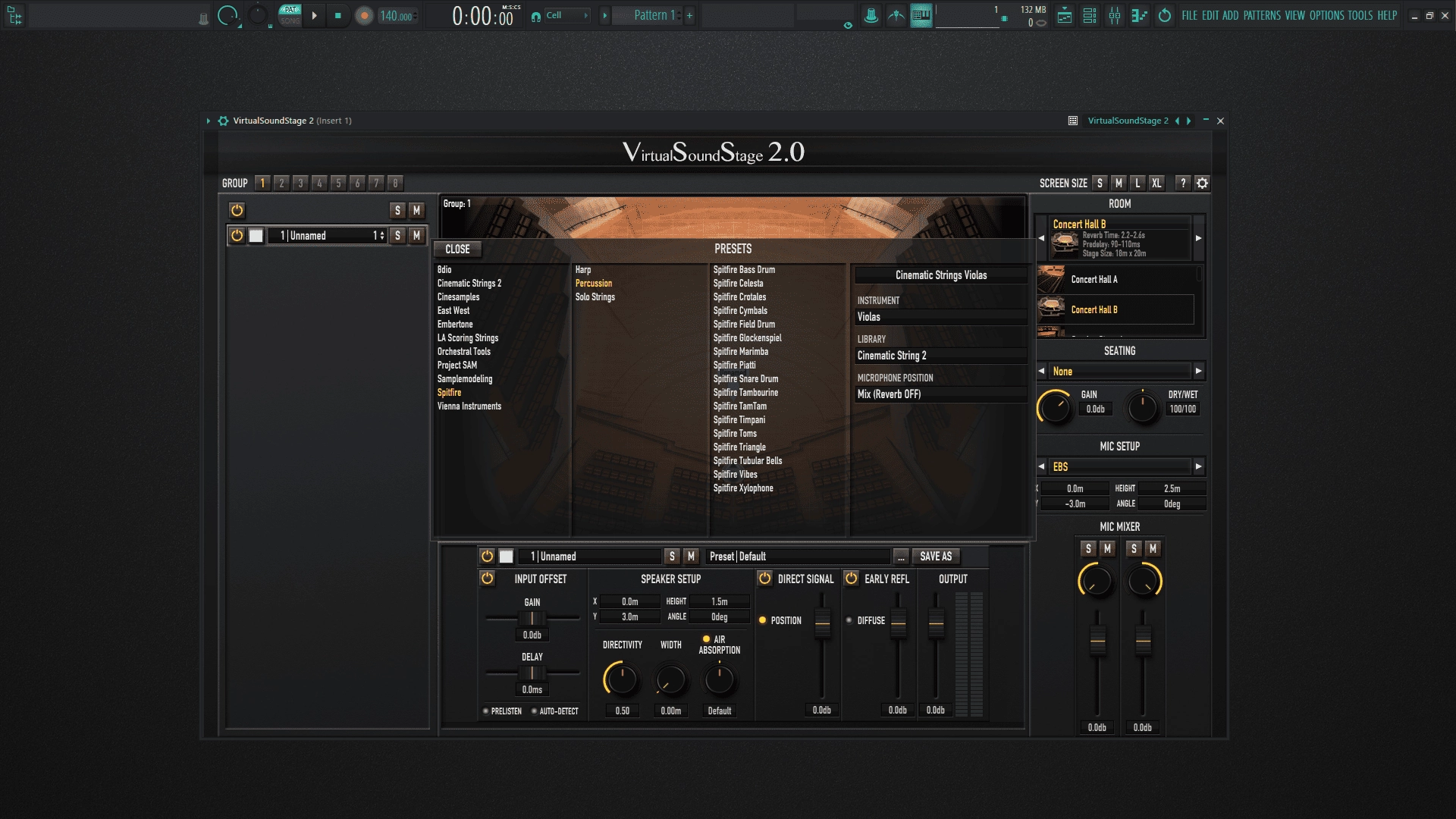Image resolution: width=1456 pixels, height=819 pixels.
Task: Open preset browser ellipsis button
Action: pyautogui.click(x=901, y=557)
